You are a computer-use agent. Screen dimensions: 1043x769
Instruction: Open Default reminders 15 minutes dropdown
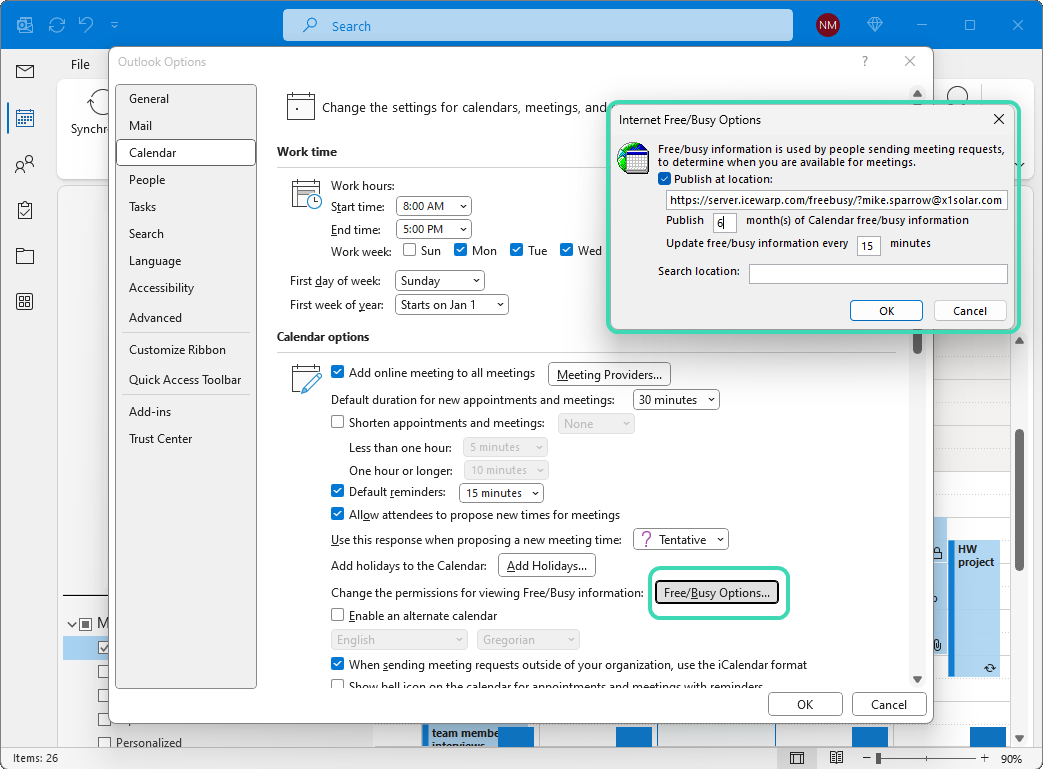click(x=502, y=493)
